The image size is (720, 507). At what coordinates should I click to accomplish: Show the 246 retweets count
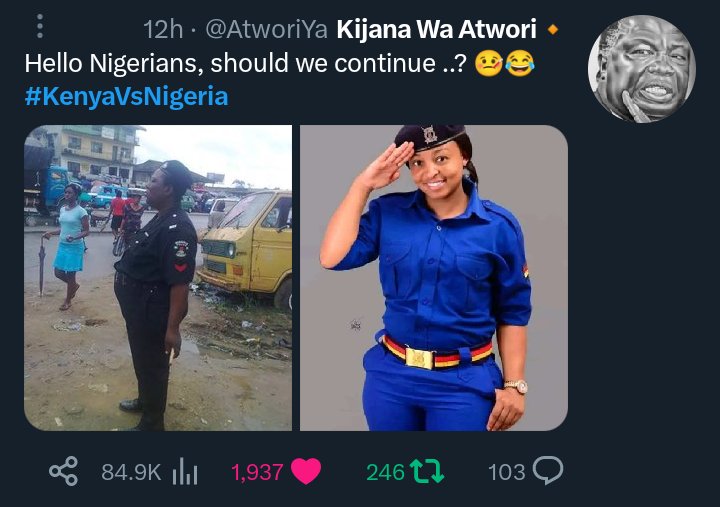point(385,472)
